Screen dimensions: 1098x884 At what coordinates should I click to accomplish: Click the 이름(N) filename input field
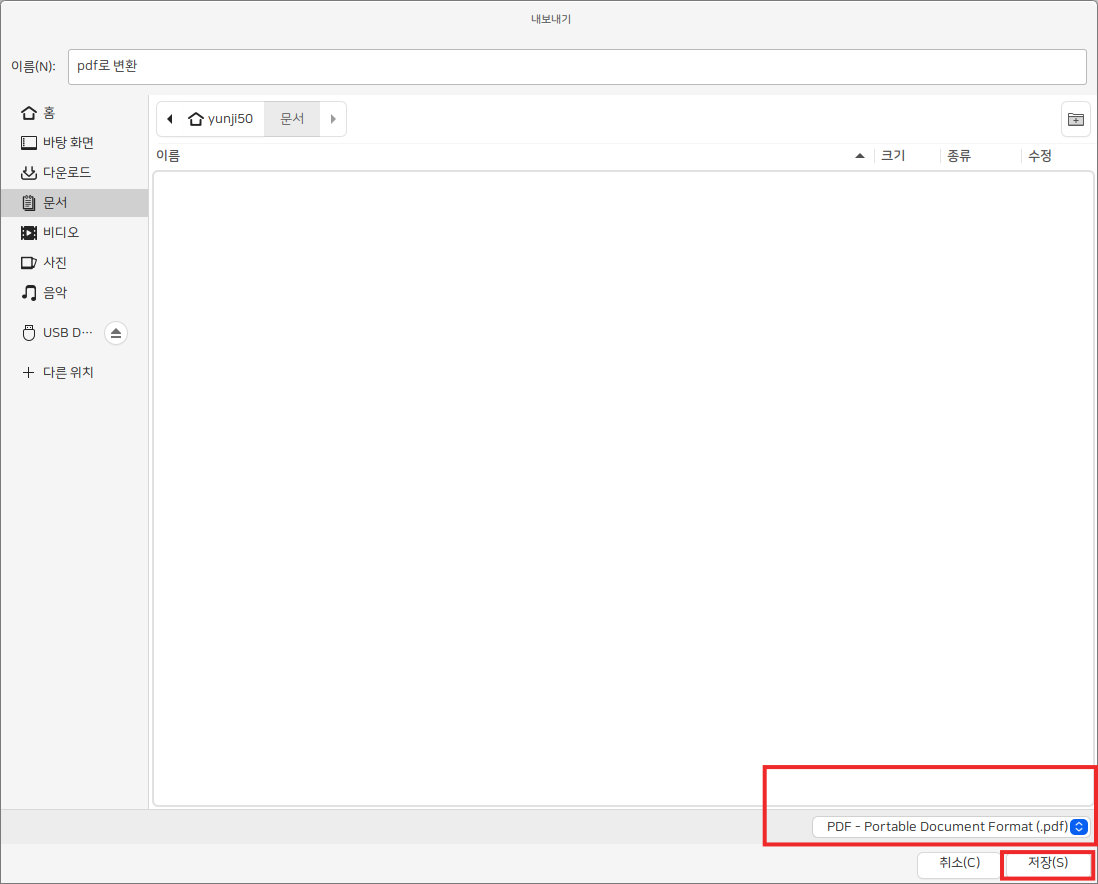pos(576,67)
